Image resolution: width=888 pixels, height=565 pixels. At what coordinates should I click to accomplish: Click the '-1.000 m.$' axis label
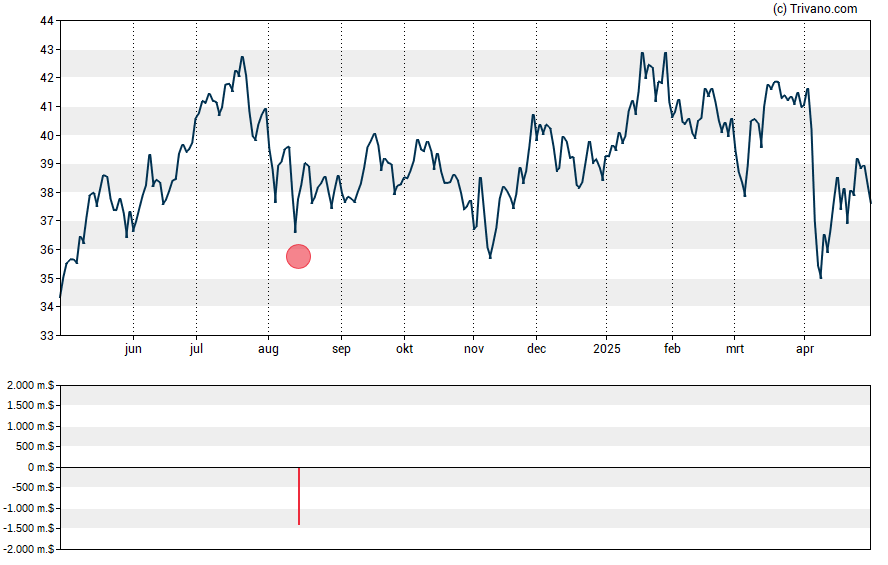tap(29, 508)
